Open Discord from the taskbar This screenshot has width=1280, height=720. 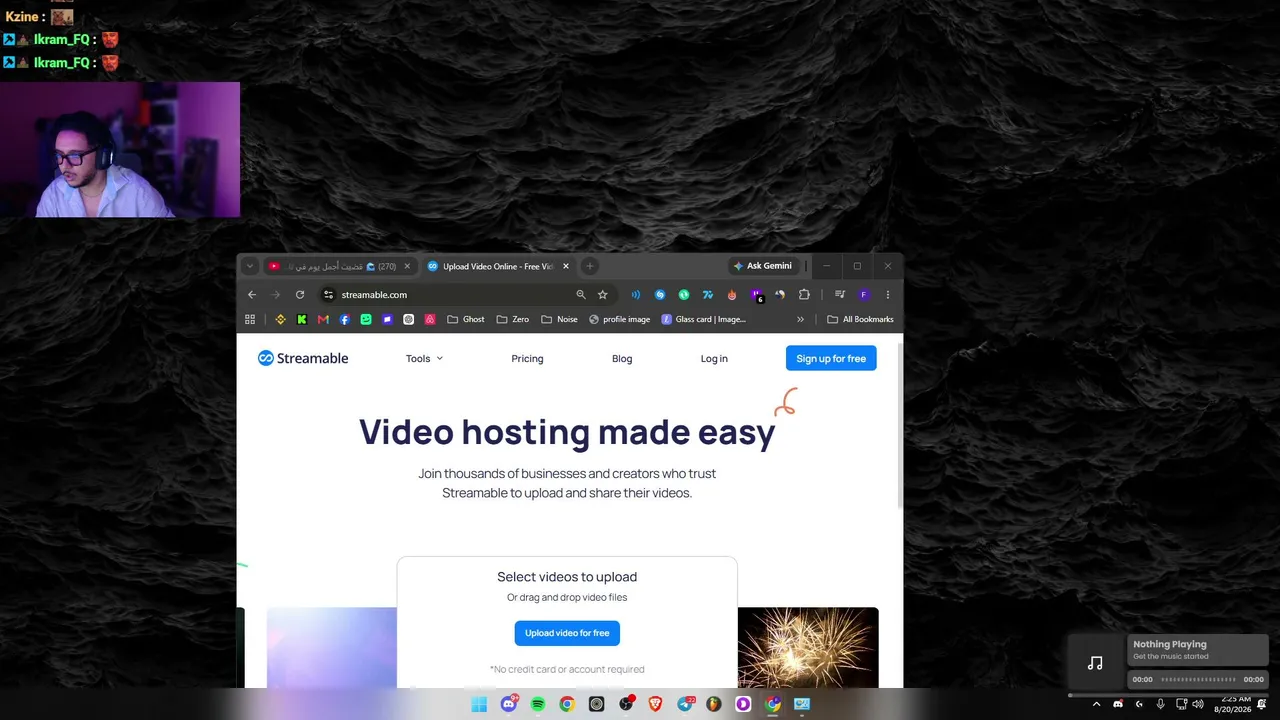pos(509,704)
